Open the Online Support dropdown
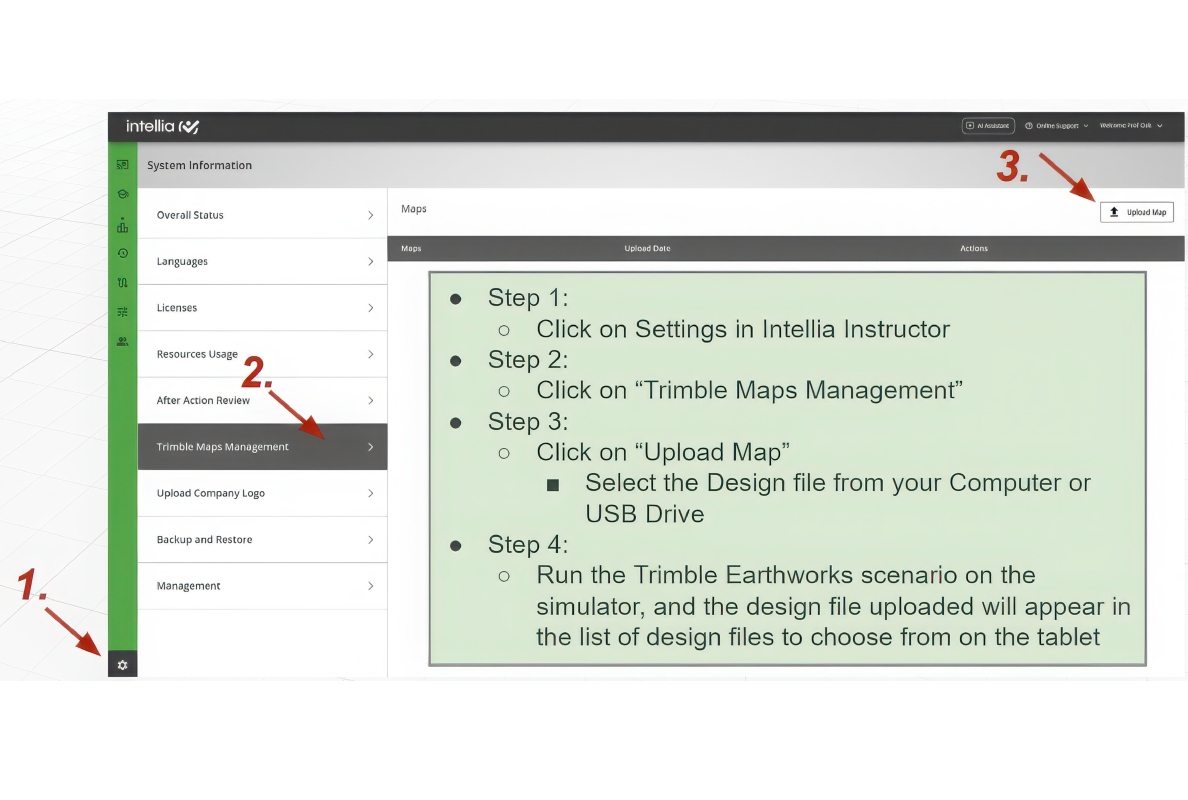Screen dimensions: 1188x800 [x=1056, y=126]
